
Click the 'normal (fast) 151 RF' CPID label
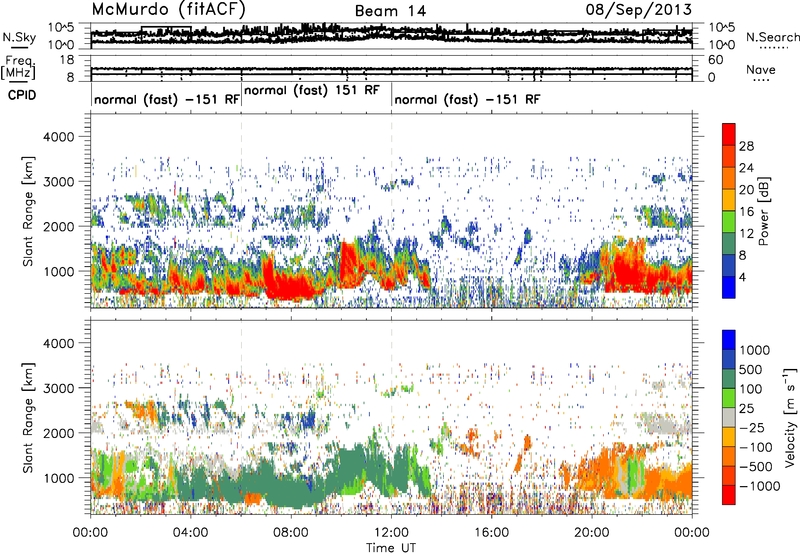[312, 91]
